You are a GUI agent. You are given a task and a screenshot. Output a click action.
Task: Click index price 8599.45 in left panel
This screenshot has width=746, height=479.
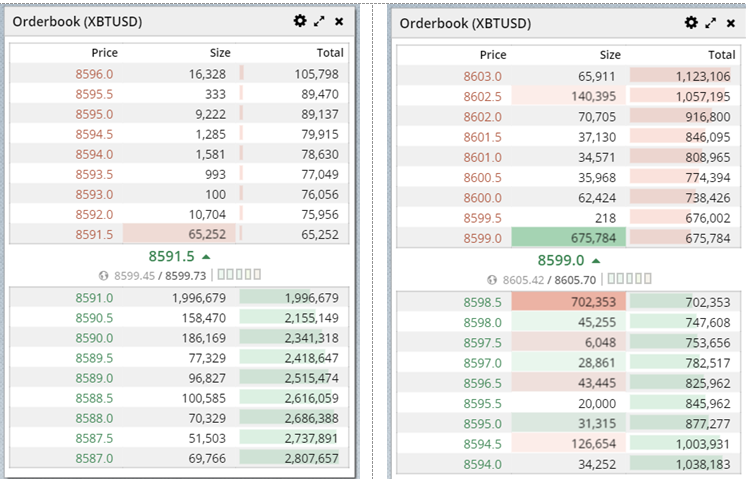(x=134, y=275)
